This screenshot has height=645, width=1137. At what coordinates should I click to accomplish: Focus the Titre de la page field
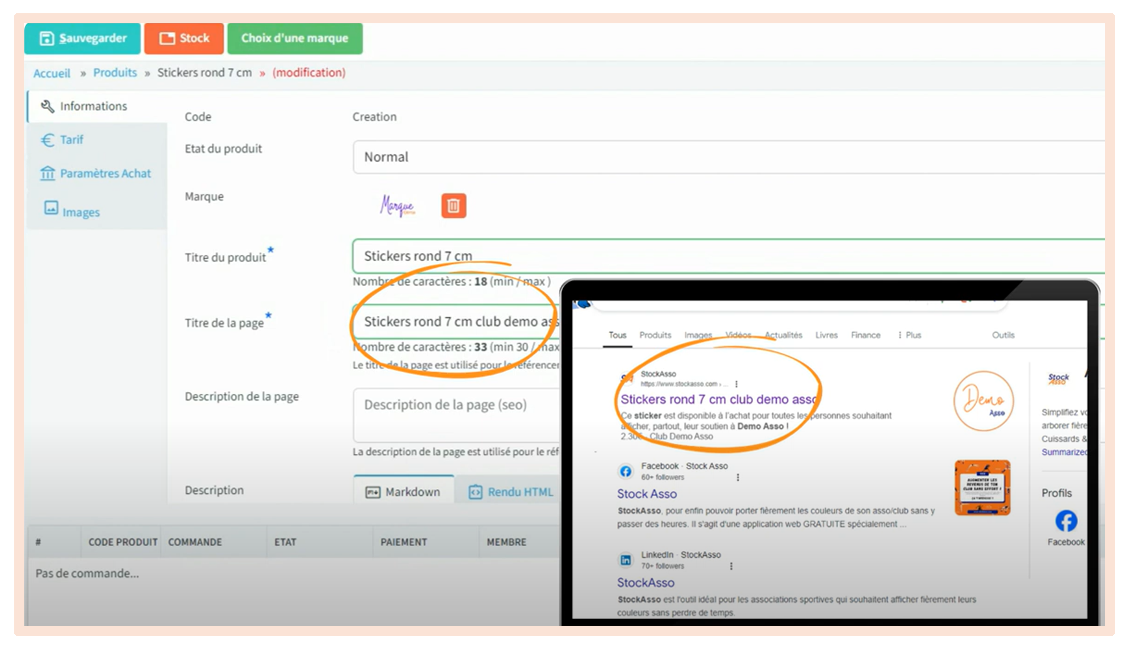pyautogui.click(x=455, y=322)
